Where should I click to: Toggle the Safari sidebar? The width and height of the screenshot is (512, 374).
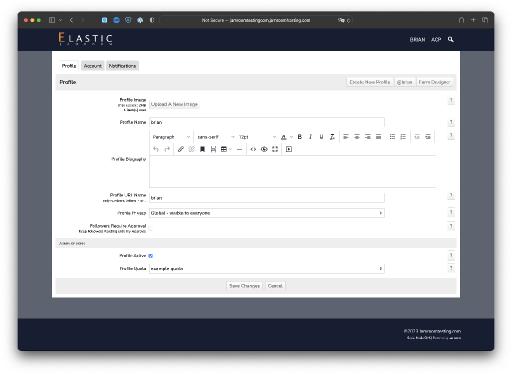(52, 20)
